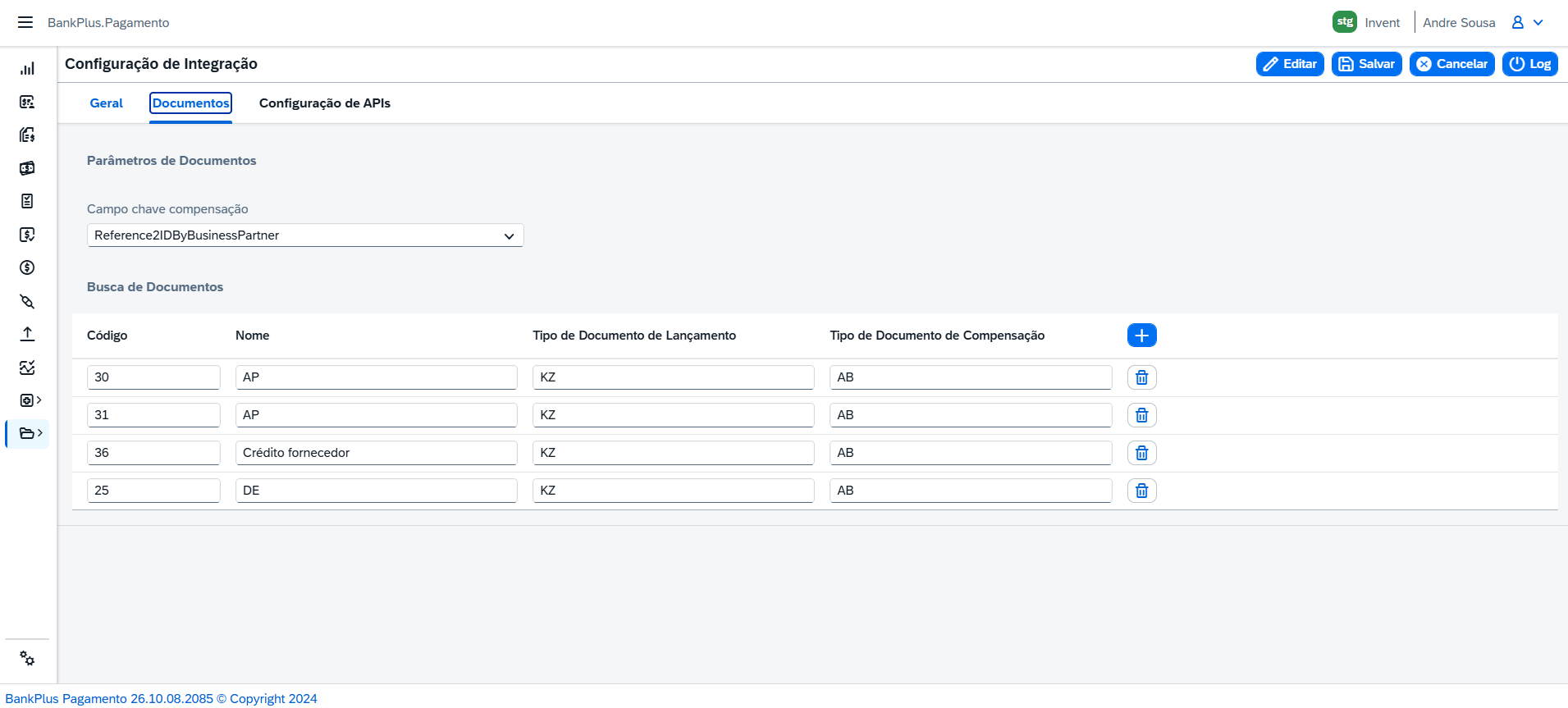The image size is (1568, 708).
Task: Click the AB compensation field of row 30
Action: coord(971,377)
